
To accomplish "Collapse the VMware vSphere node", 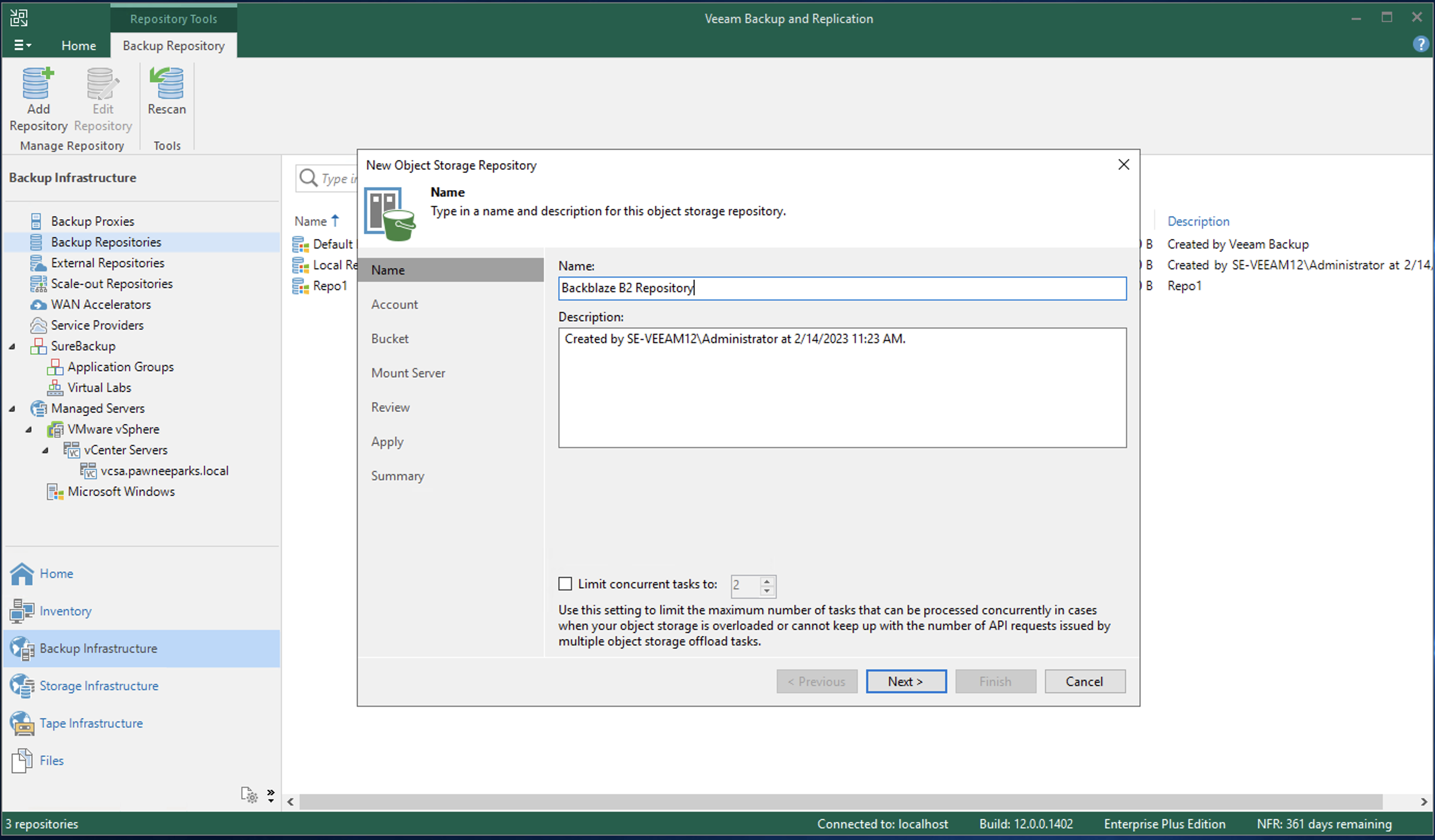I will tap(29, 429).
